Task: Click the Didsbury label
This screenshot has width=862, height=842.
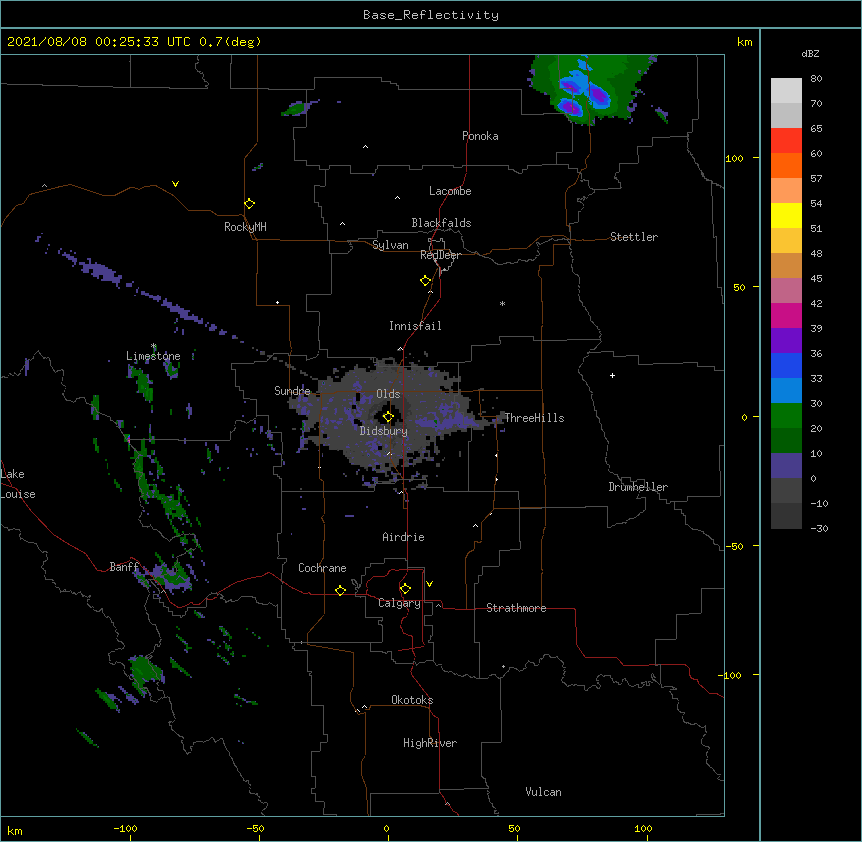Action: pyautogui.click(x=384, y=431)
